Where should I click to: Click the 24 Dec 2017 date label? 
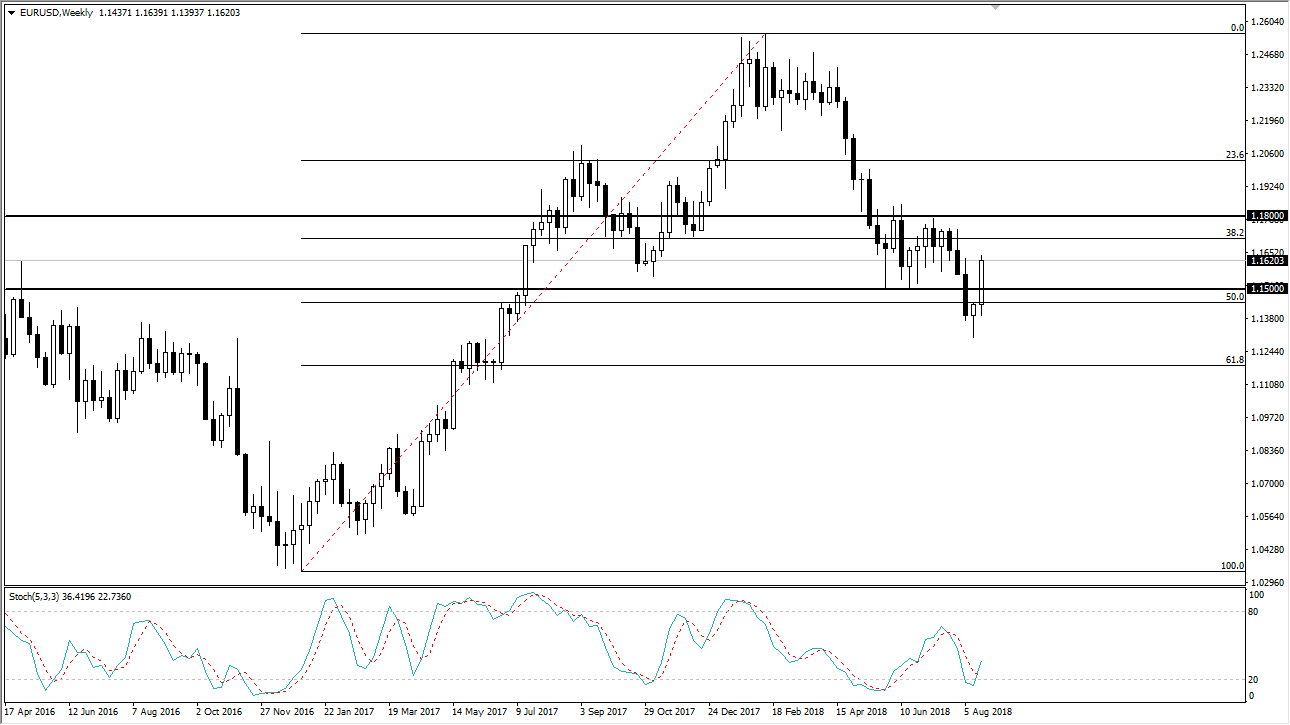click(x=734, y=712)
